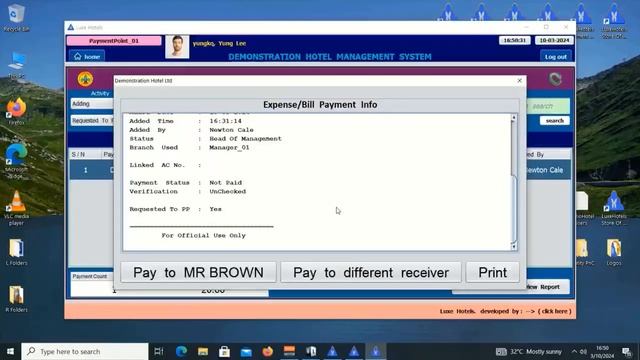Viewport: 640px width, 360px height.
Task: Click the round hotel emblem logo icon
Action: tap(85, 79)
